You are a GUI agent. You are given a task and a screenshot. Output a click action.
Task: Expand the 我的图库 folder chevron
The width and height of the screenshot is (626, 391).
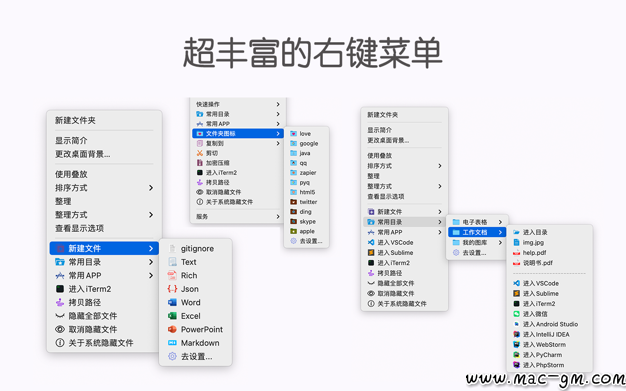click(x=500, y=242)
